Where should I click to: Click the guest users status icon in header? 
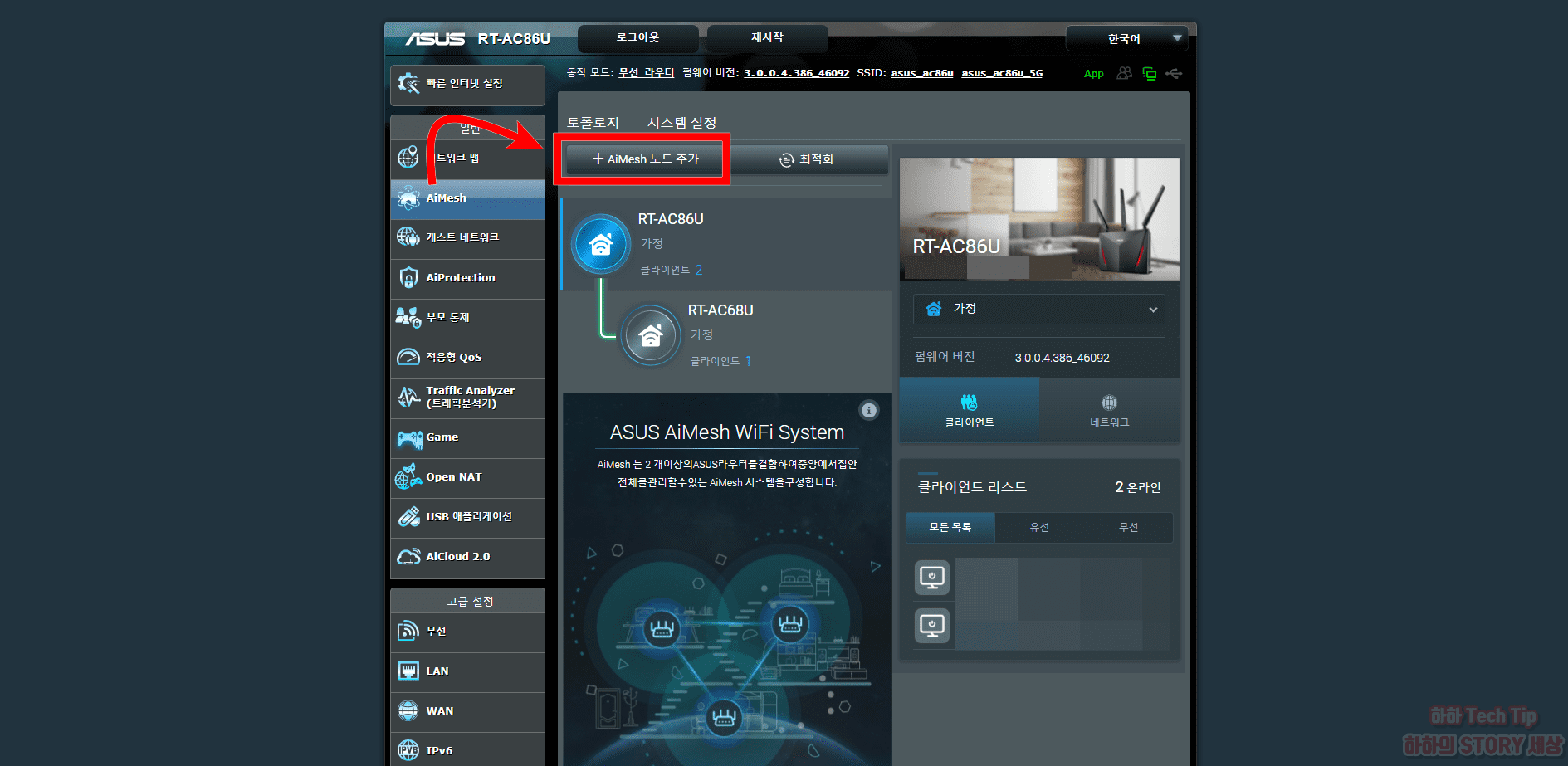[x=1124, y=73]
